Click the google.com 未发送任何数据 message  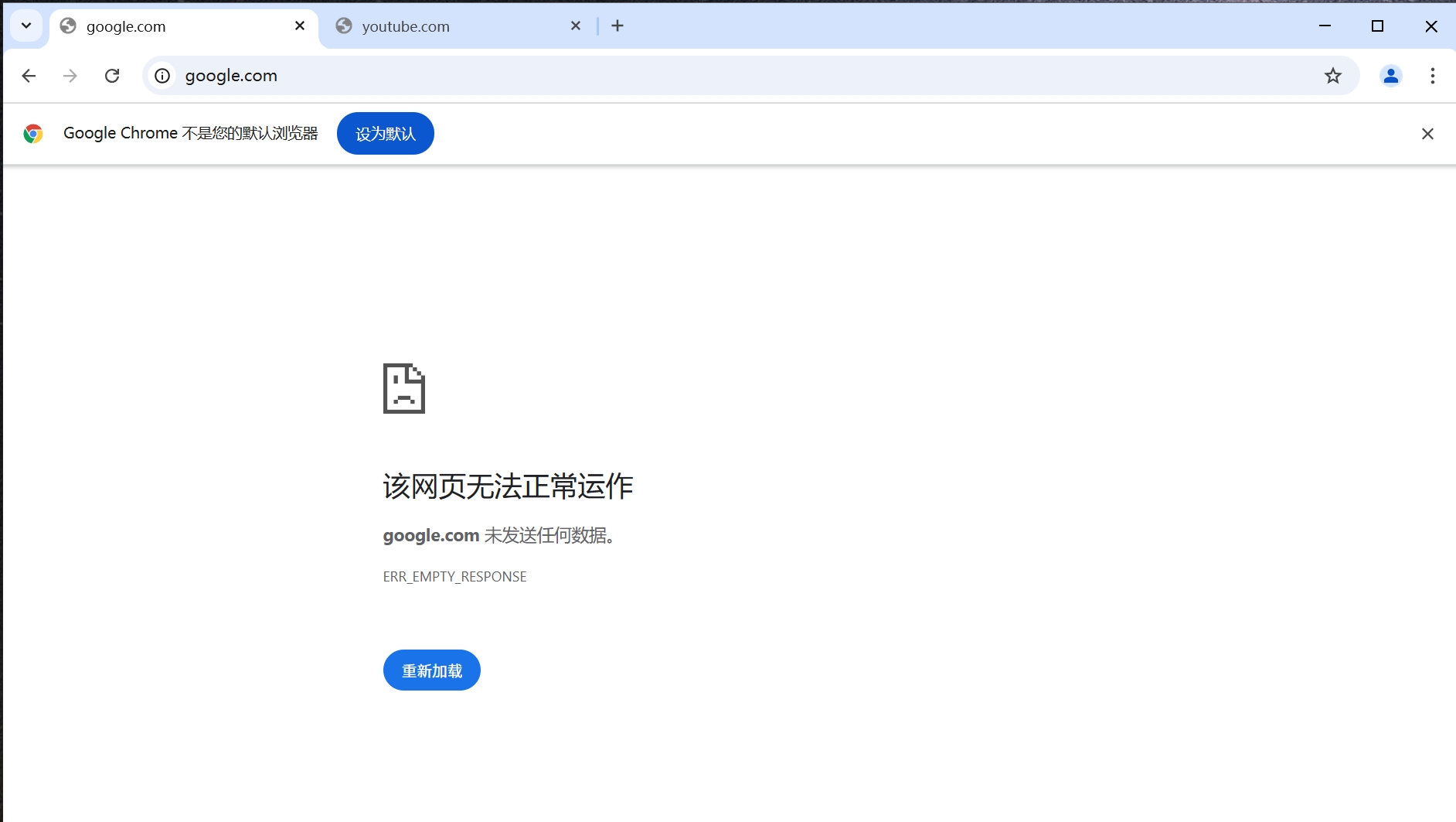click(499, 535)
